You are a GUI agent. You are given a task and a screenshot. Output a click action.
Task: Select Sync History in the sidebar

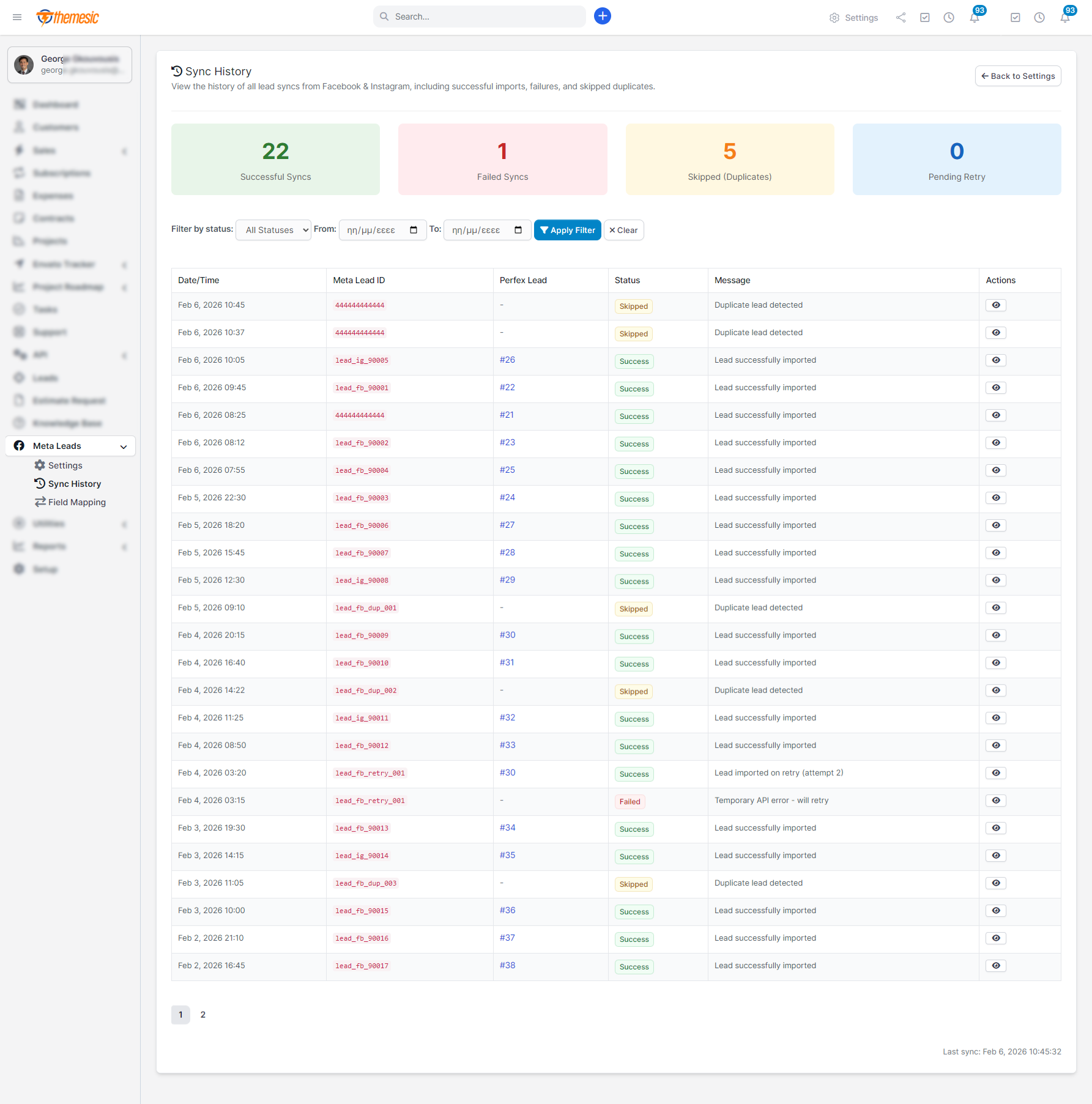pos(74,484)
